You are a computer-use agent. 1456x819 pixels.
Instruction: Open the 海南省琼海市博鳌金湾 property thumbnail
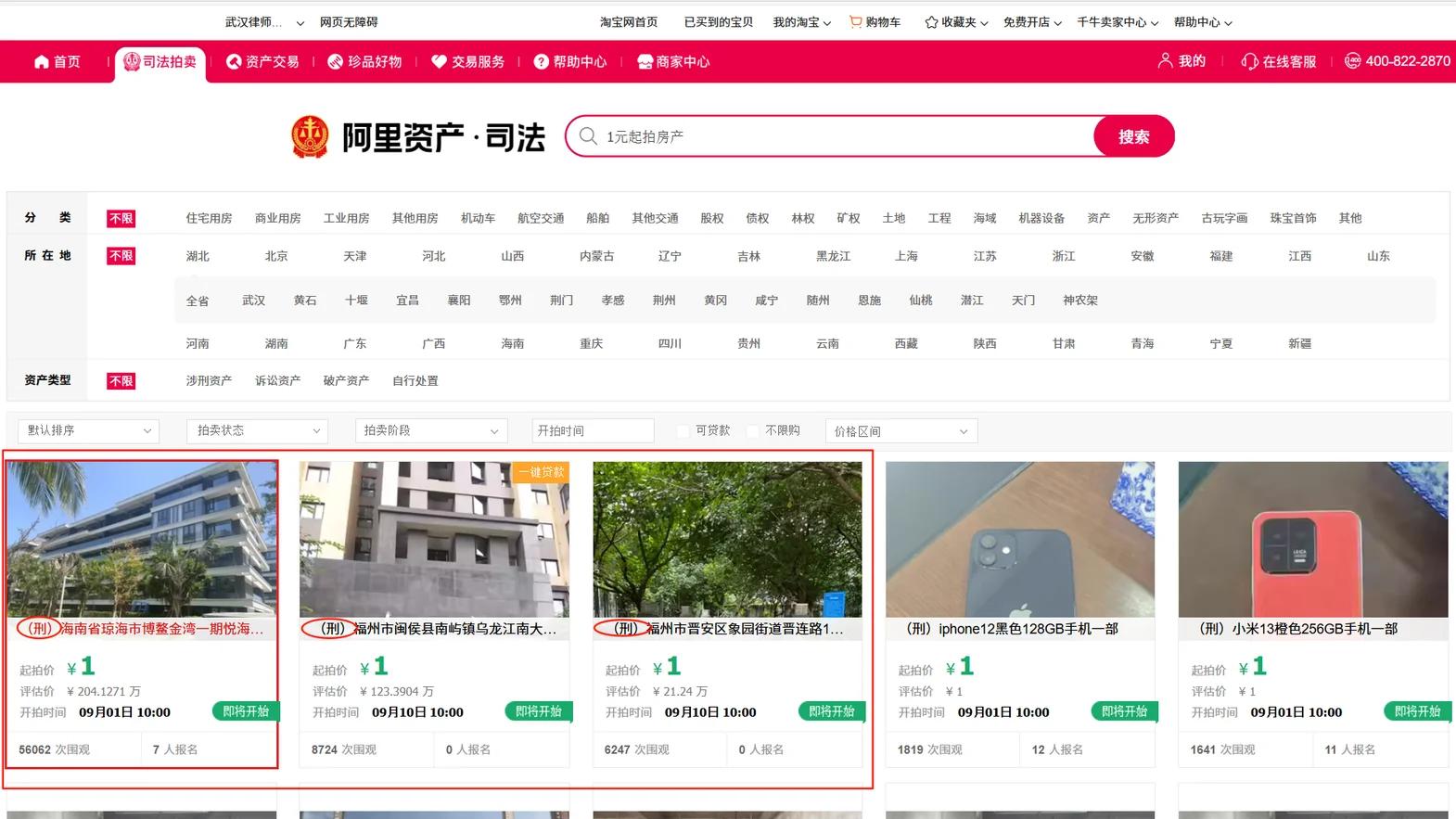click(142, 539)
